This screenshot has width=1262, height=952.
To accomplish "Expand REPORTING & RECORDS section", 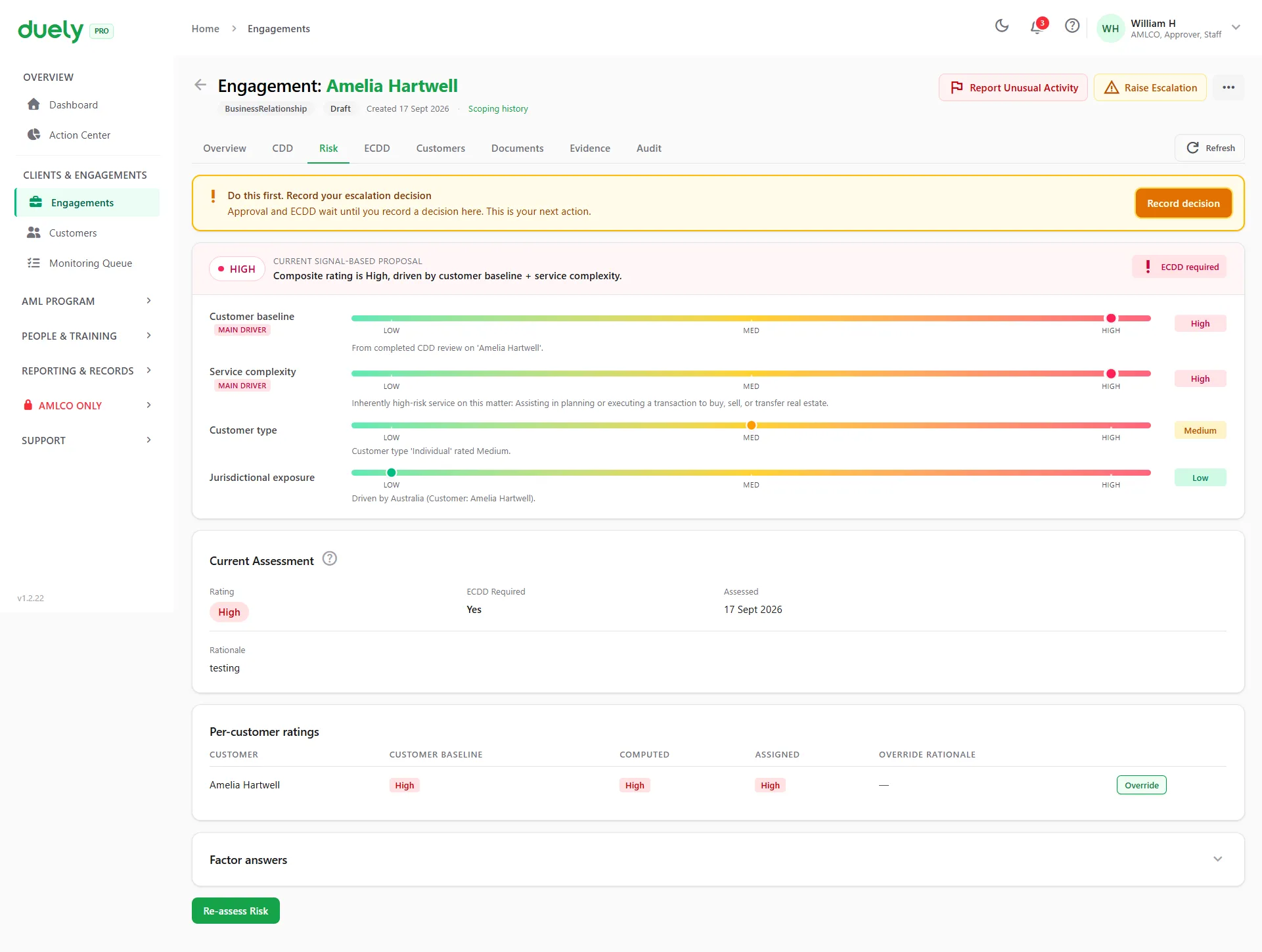I will point(148,371).
